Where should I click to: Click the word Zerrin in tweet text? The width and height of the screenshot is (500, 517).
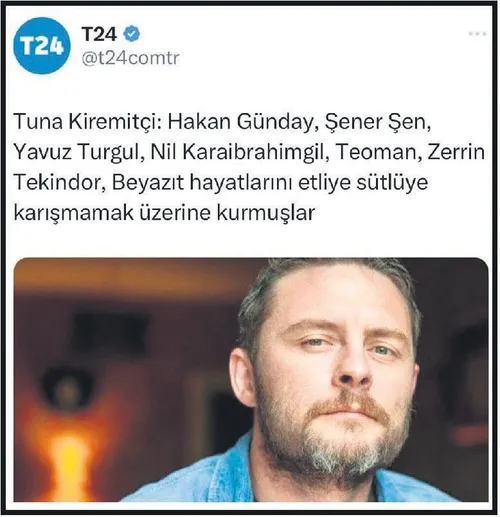pos(456,153)
